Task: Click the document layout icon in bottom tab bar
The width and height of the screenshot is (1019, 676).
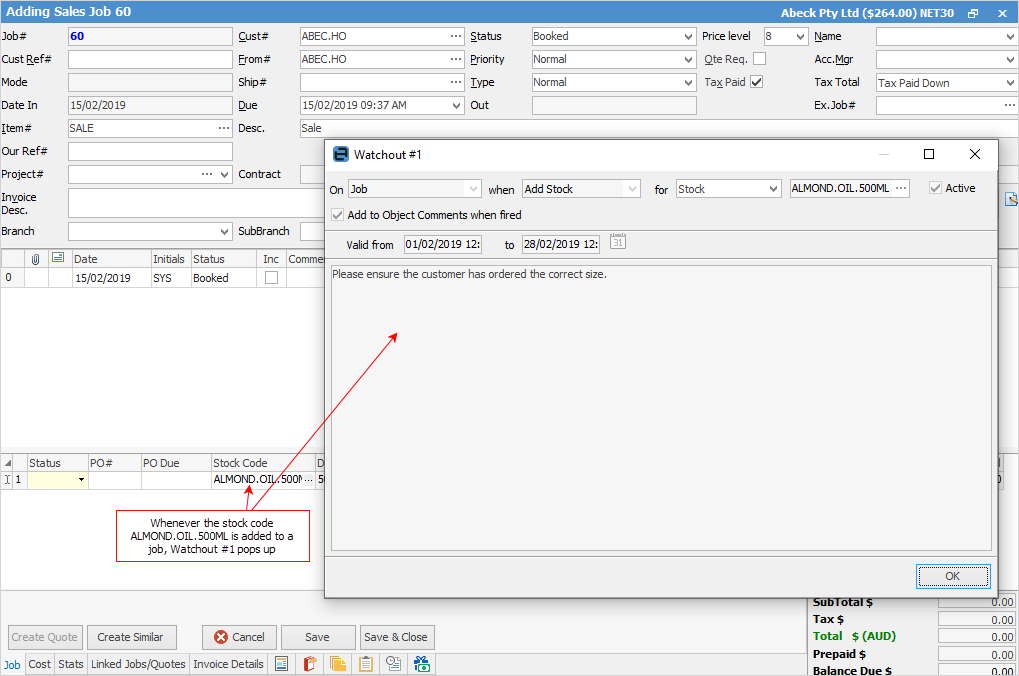Action: (x=282, y=663)
